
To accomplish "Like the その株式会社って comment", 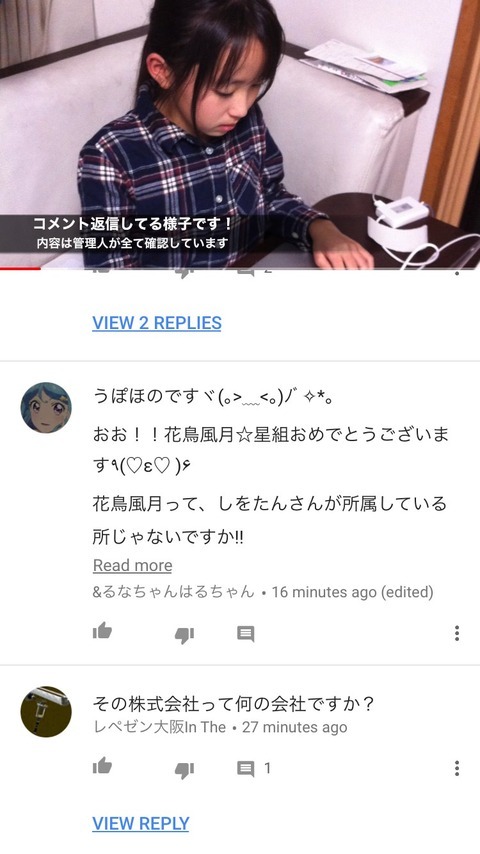I will [102, 767].
